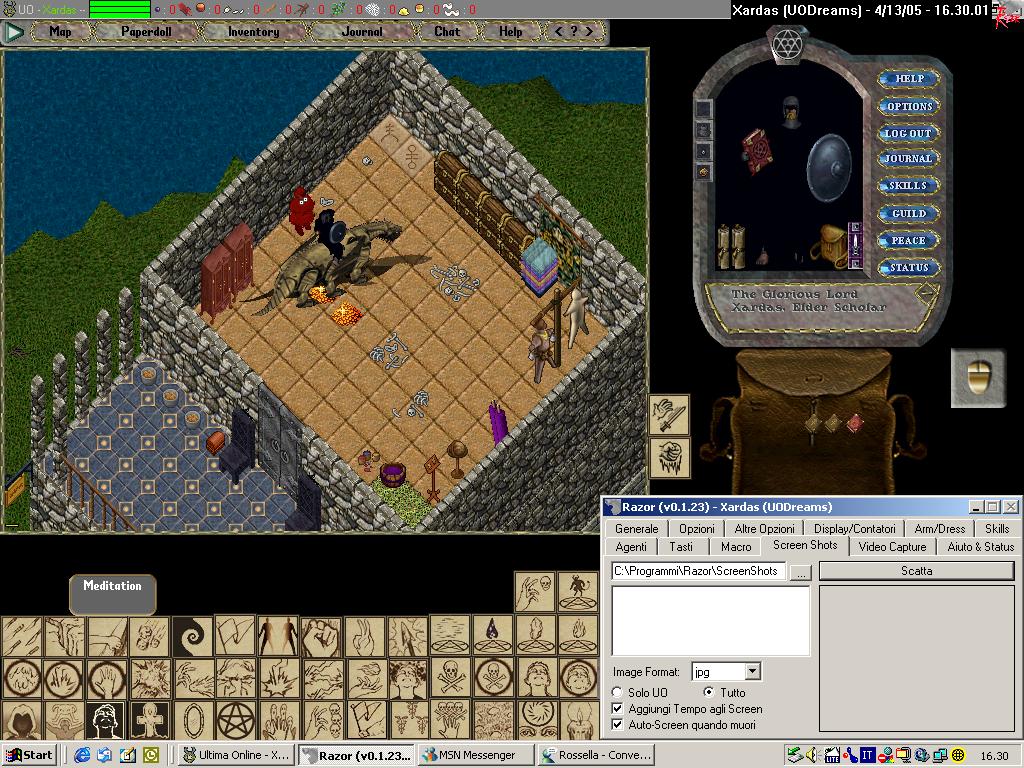Open the Map menu button

(x=61, y=31)
